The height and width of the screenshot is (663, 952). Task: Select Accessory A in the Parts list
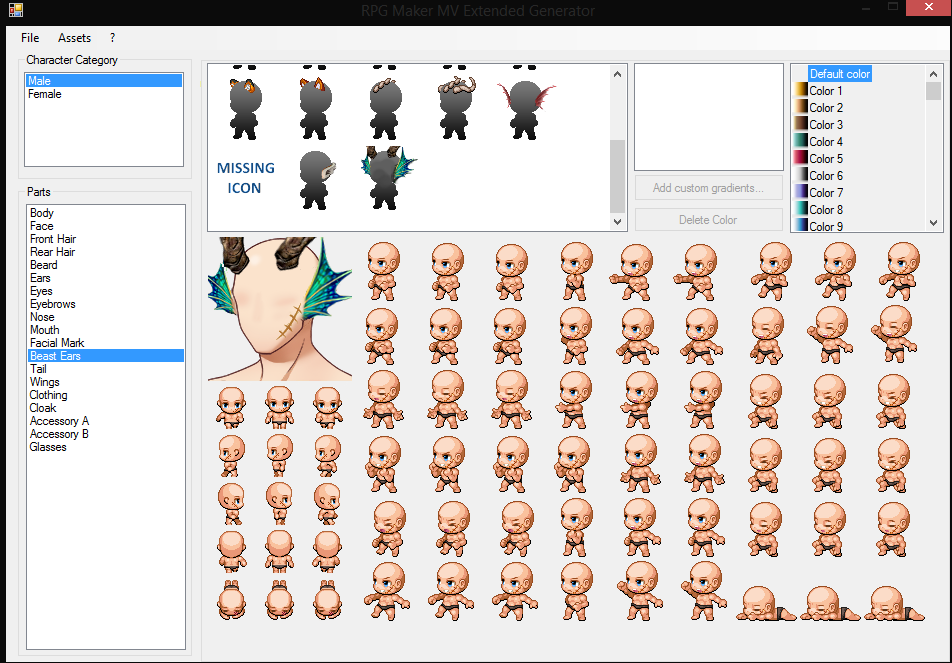(106, 421)
